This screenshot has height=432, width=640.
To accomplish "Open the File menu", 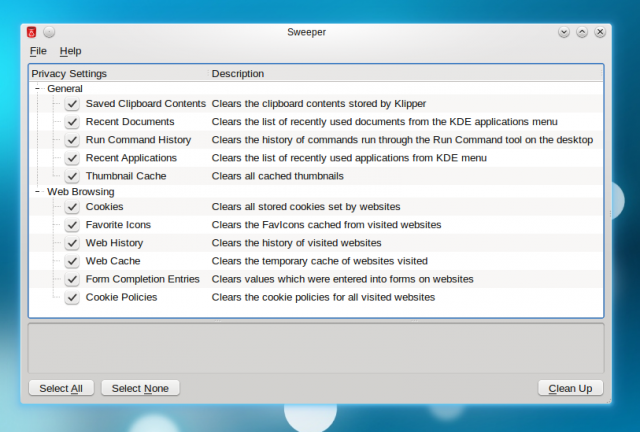I will 38,51.
